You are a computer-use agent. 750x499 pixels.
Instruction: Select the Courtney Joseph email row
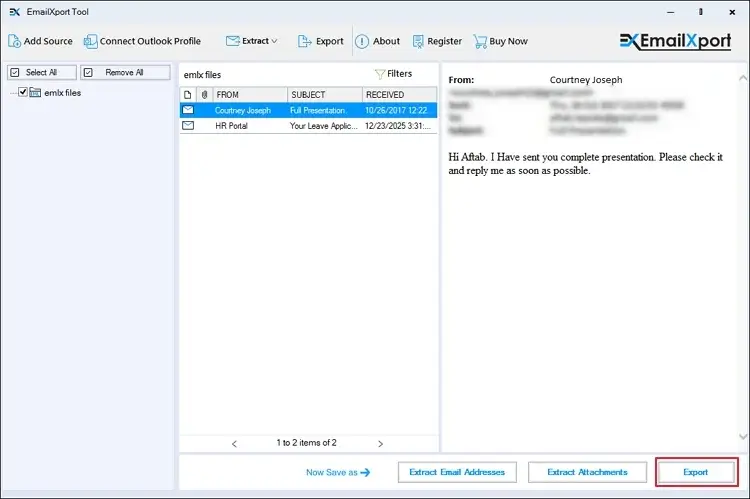point(309,110)
